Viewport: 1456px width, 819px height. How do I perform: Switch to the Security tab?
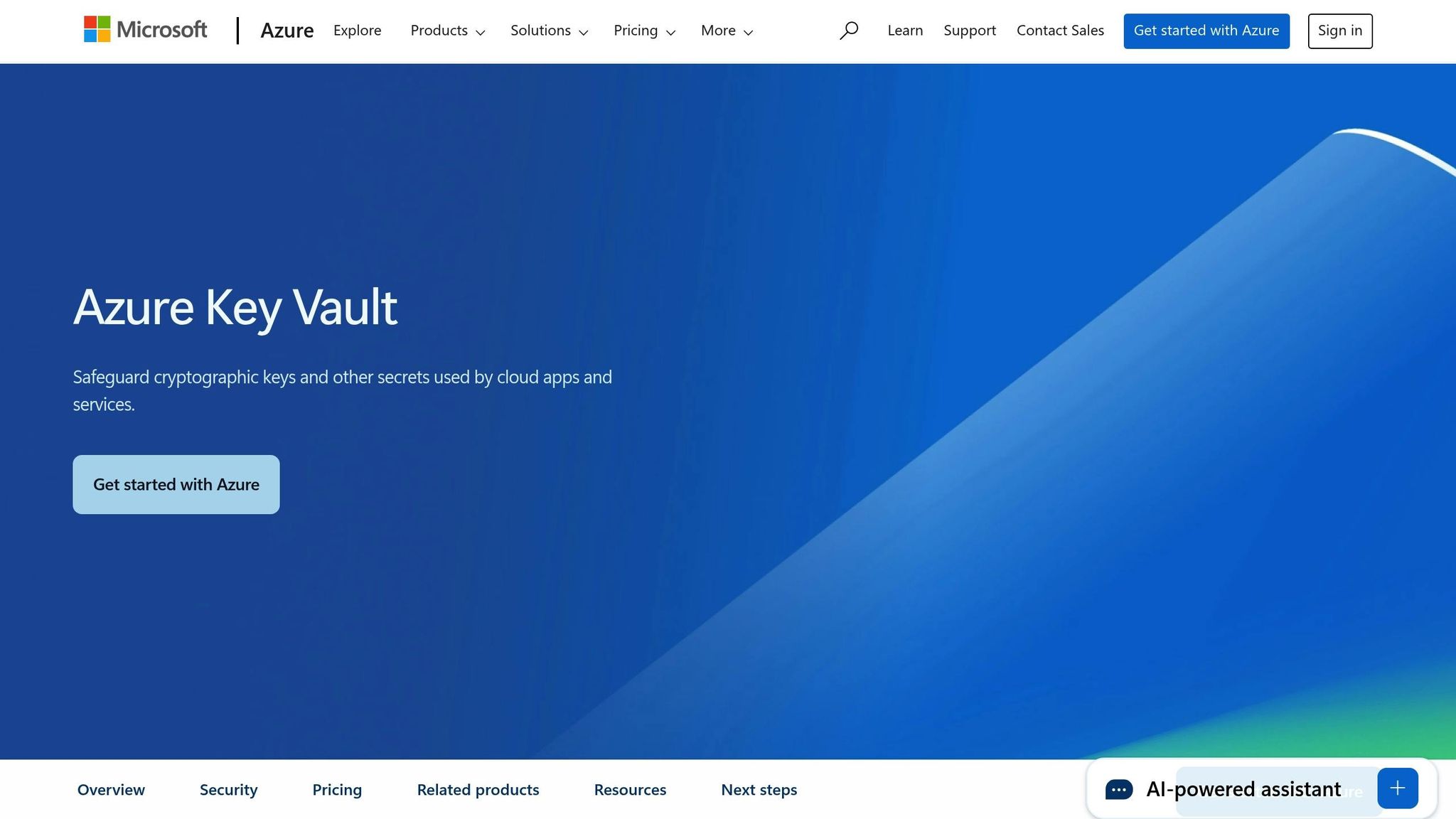pos(228,789)
